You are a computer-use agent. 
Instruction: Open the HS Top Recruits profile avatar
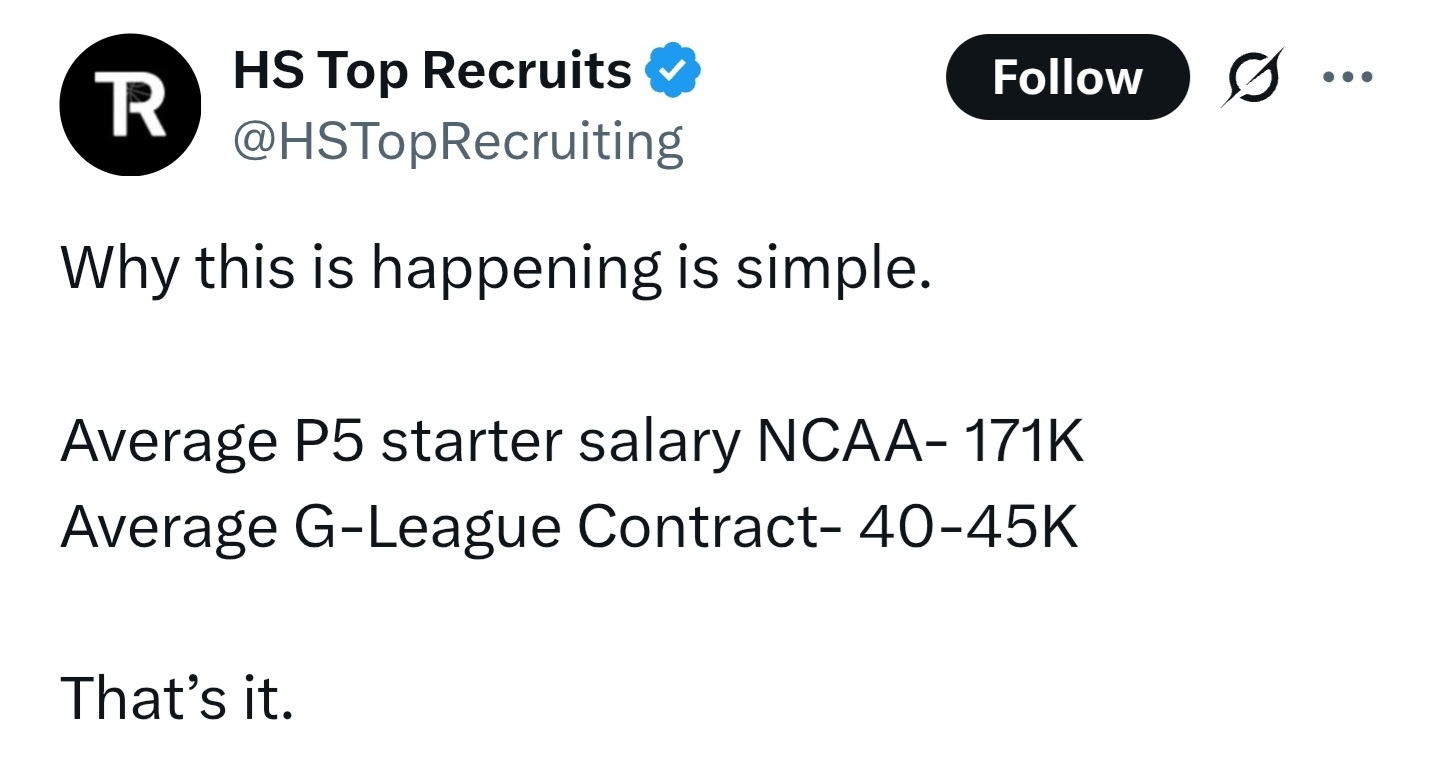pyautogui.click(x=130, y=105)
